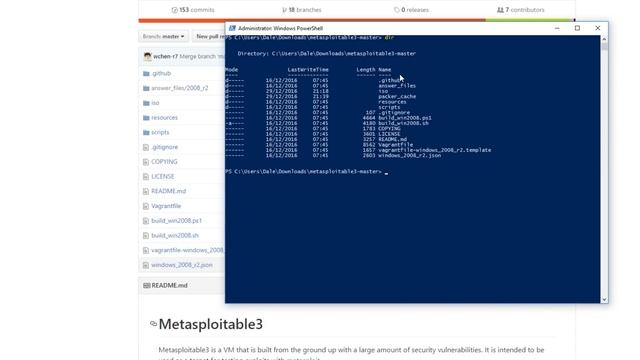Click the releases tag icon
The image size is (640, 360).
[397, 10]
